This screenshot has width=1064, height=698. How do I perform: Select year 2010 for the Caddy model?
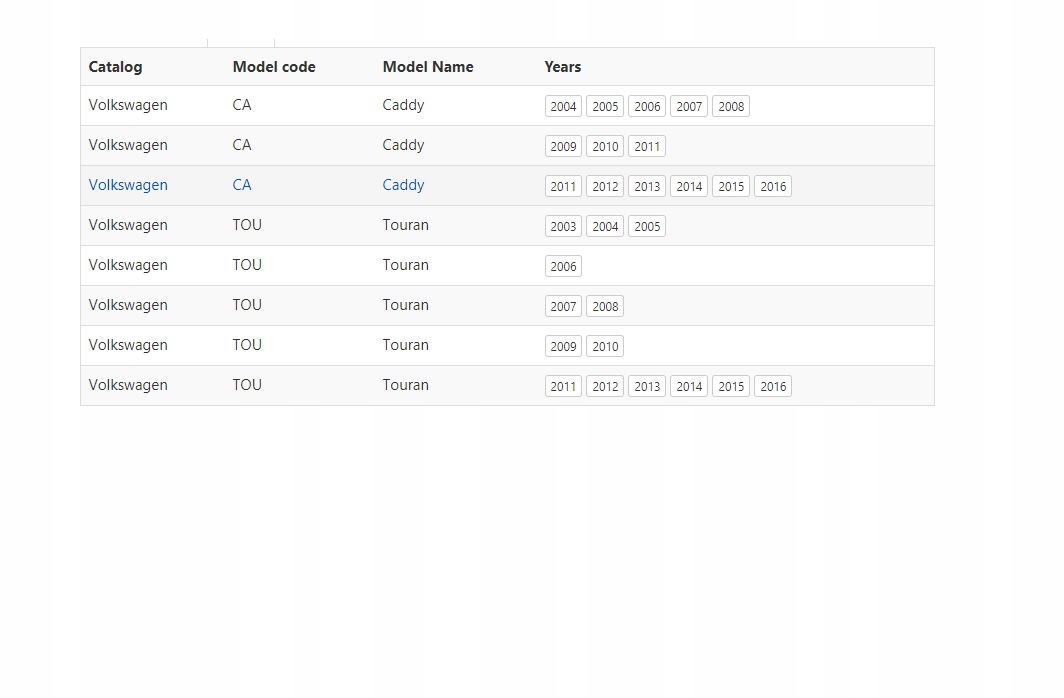coord(605,147)
